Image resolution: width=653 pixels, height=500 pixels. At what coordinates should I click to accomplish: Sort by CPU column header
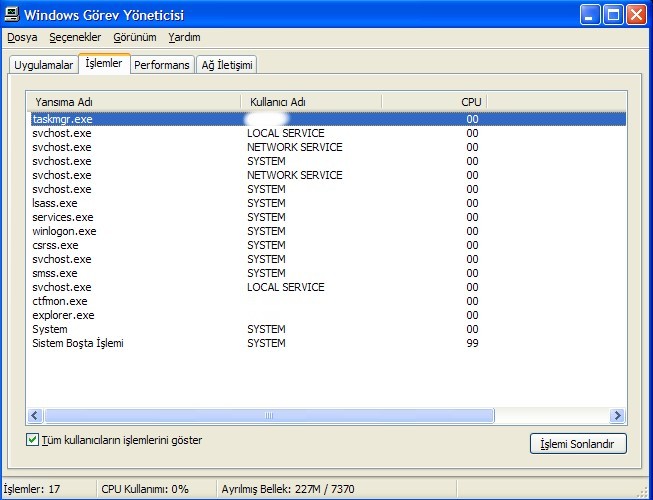pos(434,102)
